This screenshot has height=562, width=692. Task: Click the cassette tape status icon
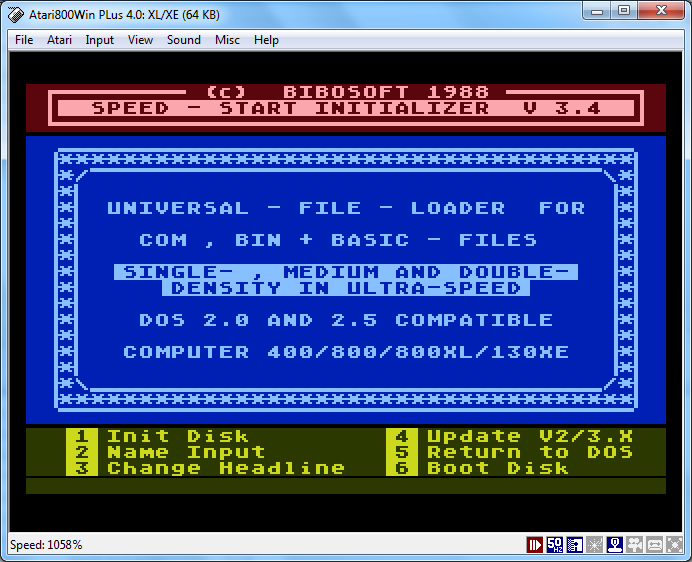[x=655, y=545]
